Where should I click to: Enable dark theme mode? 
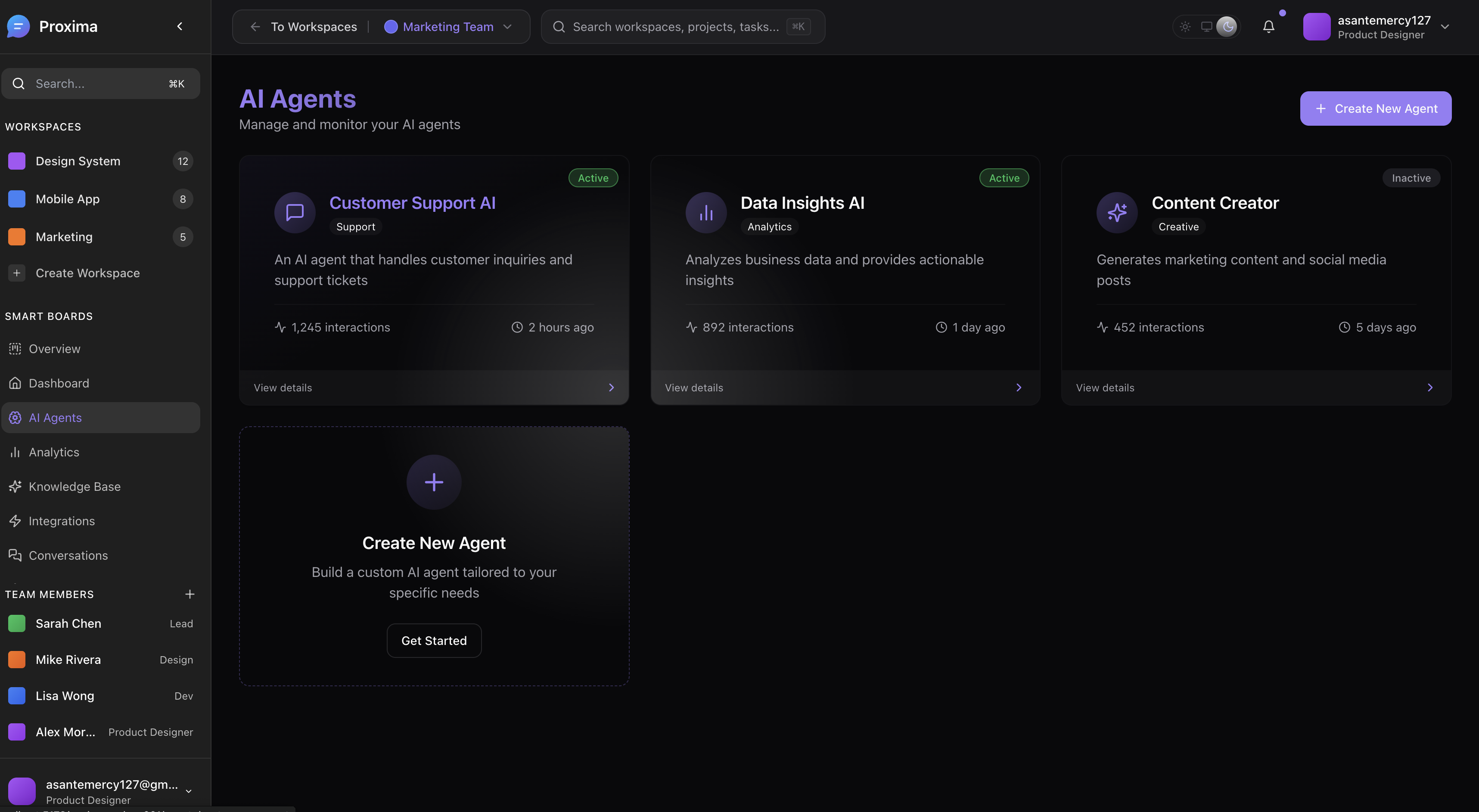1227,26
